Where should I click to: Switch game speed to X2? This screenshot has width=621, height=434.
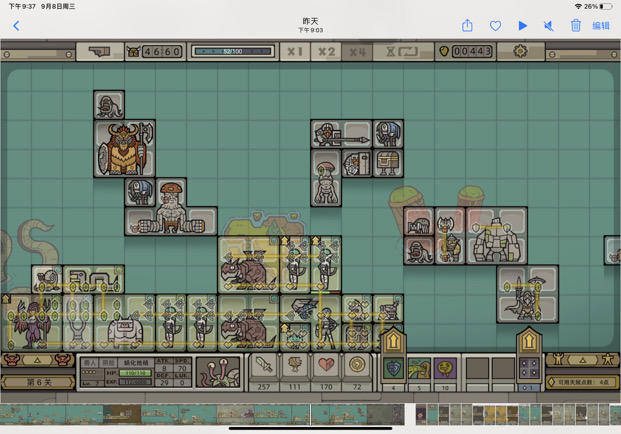tap(326, 51)
